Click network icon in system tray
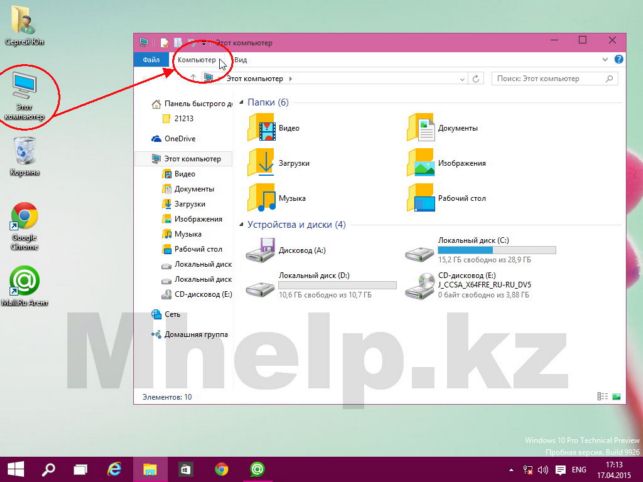 tap(528, 470)
